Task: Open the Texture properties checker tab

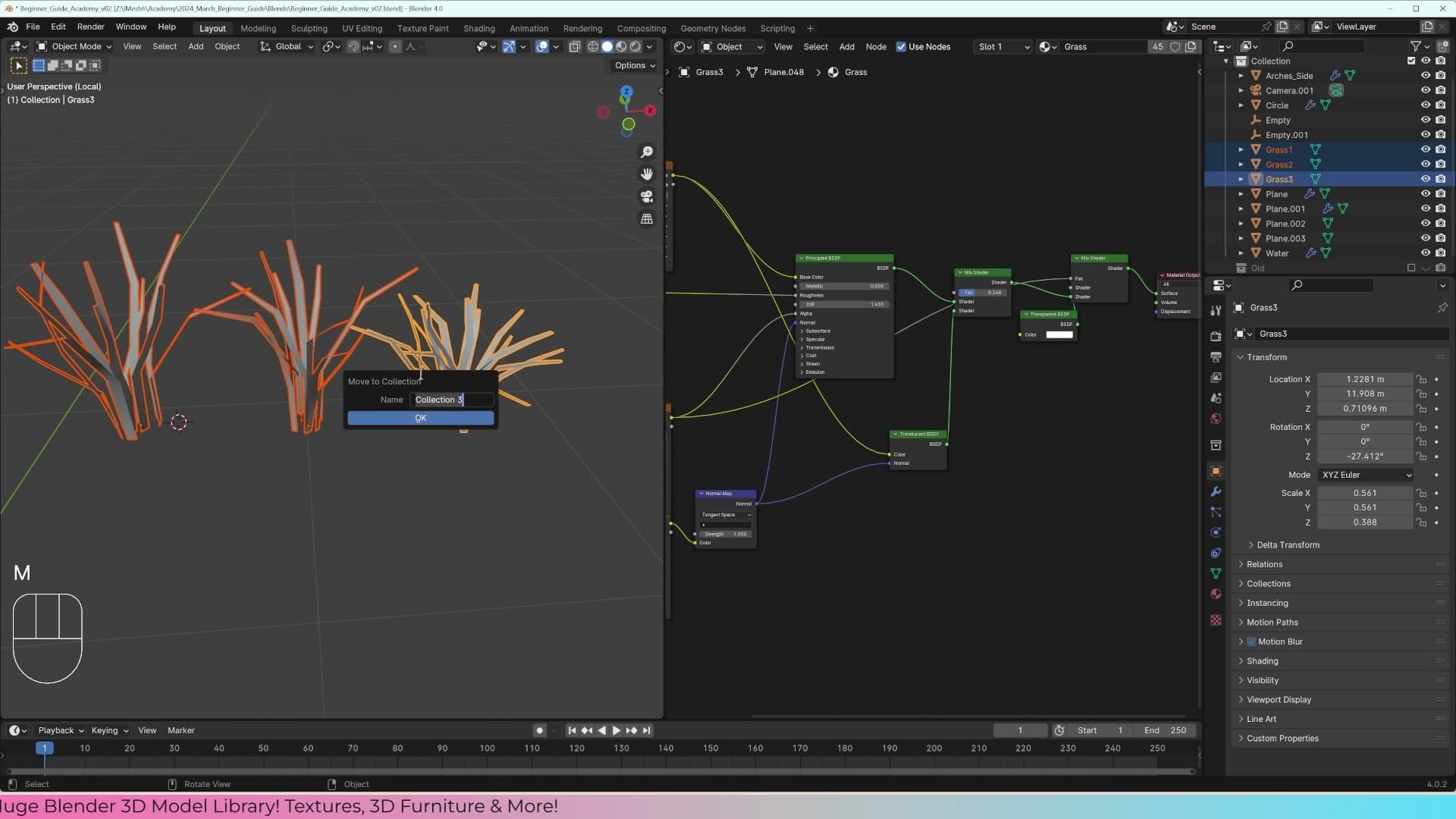Action: [1216, 620]
